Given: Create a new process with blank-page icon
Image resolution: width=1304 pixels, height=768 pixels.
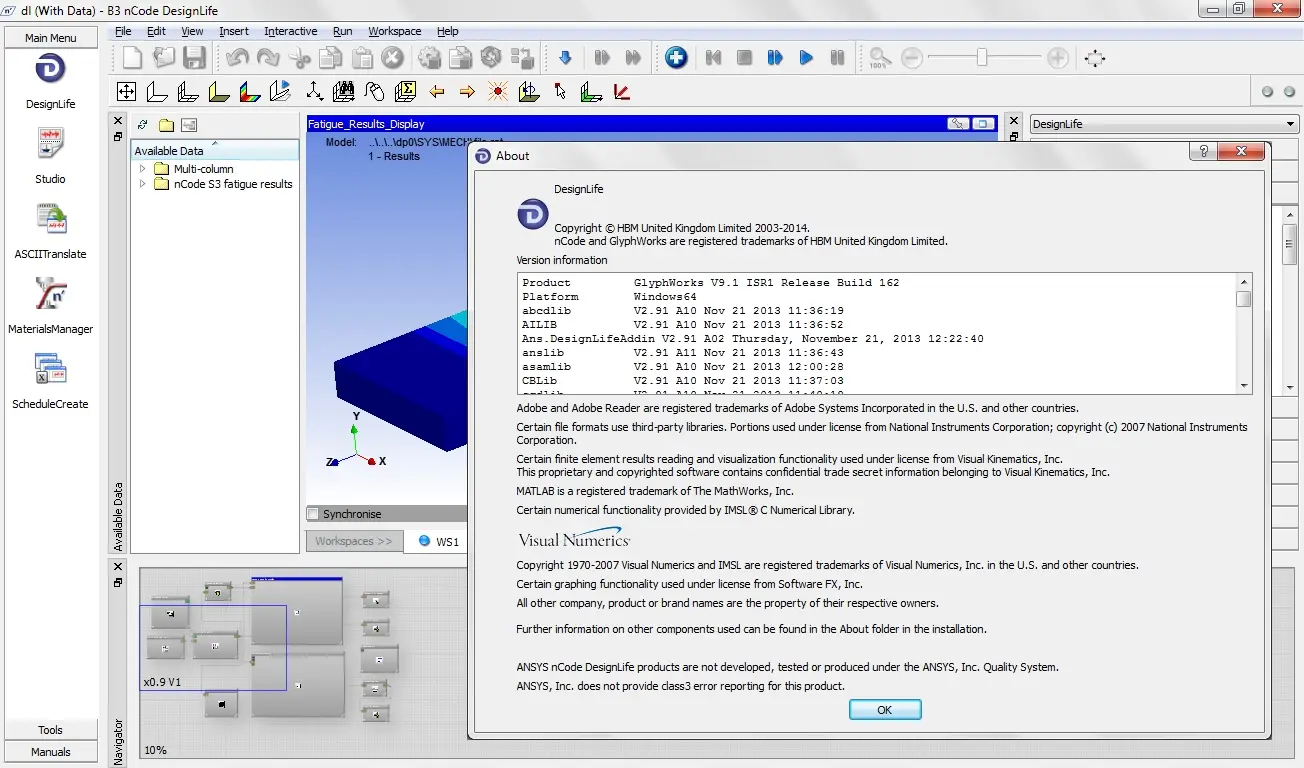Looking at the screenshot, I should pyautogui.click(x=133, y=58).
